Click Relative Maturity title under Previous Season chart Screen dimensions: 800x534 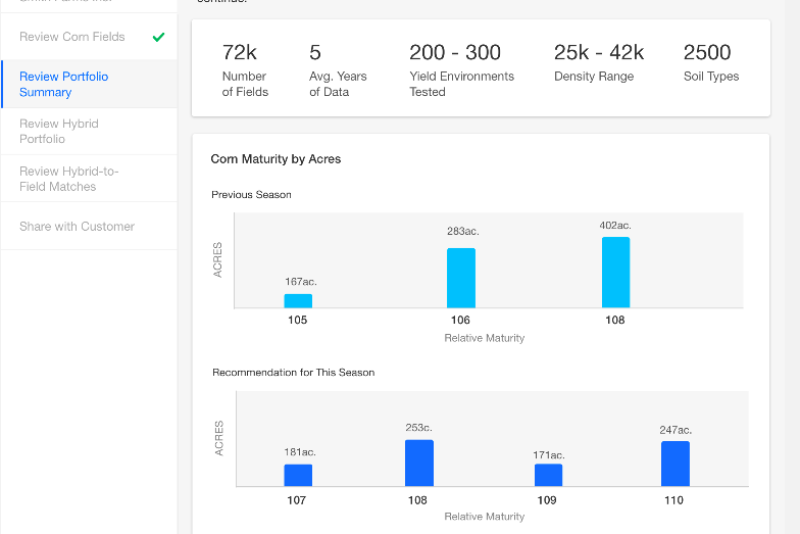[x=484, y=338]
